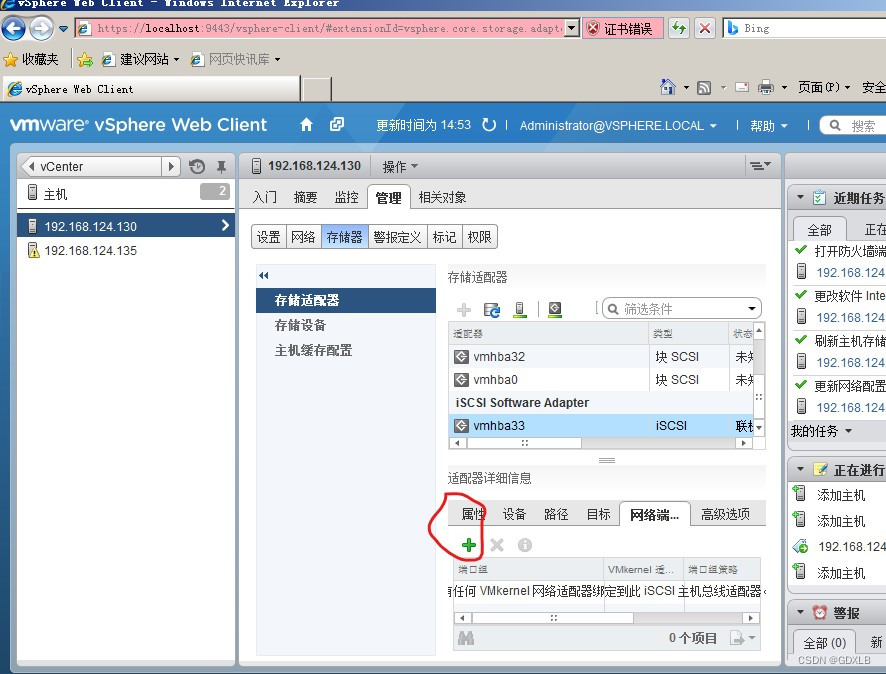886x674 pixels.
Task: Add network port binding with green plus
Action: click(x=468, y=545)
